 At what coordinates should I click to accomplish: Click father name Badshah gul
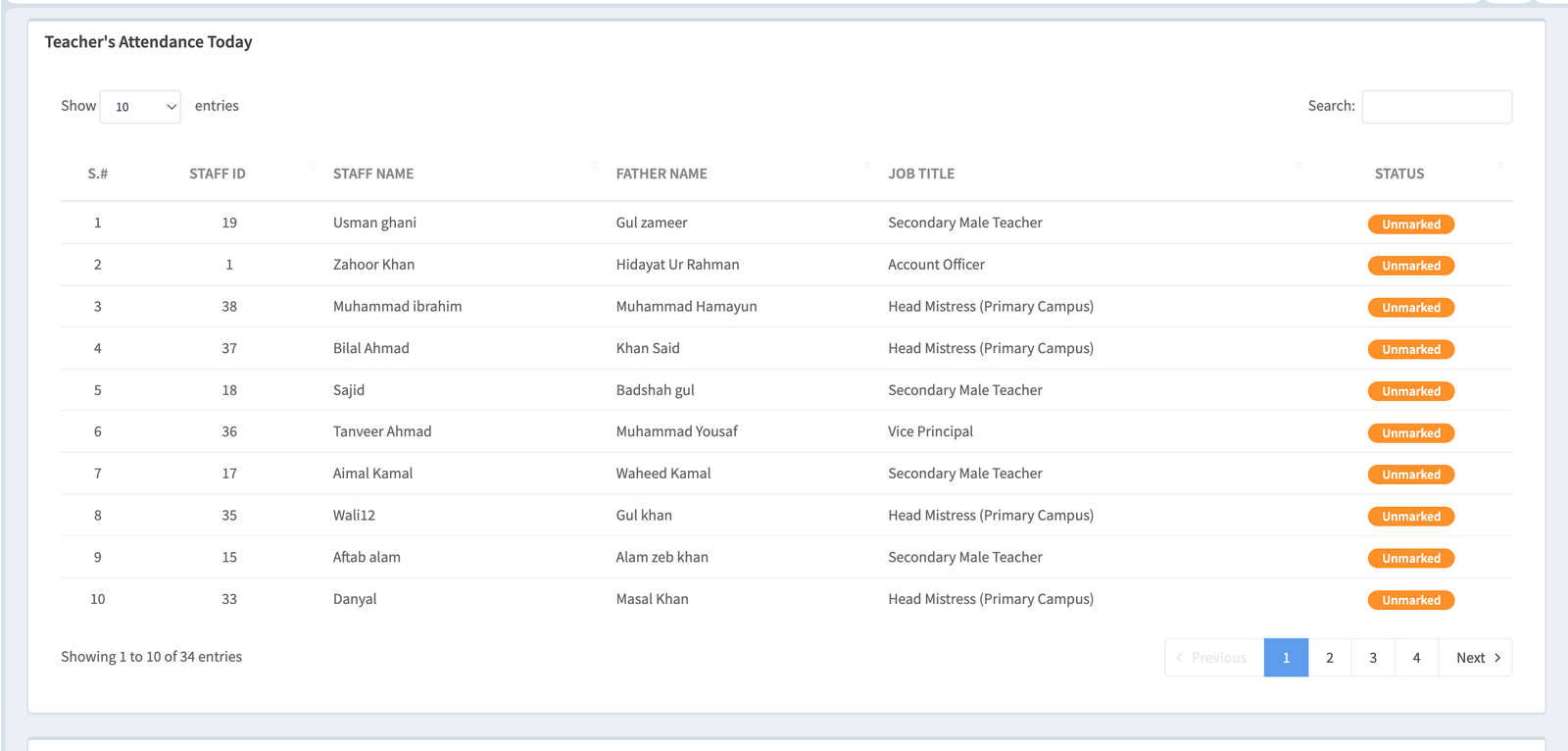[655, 390]
